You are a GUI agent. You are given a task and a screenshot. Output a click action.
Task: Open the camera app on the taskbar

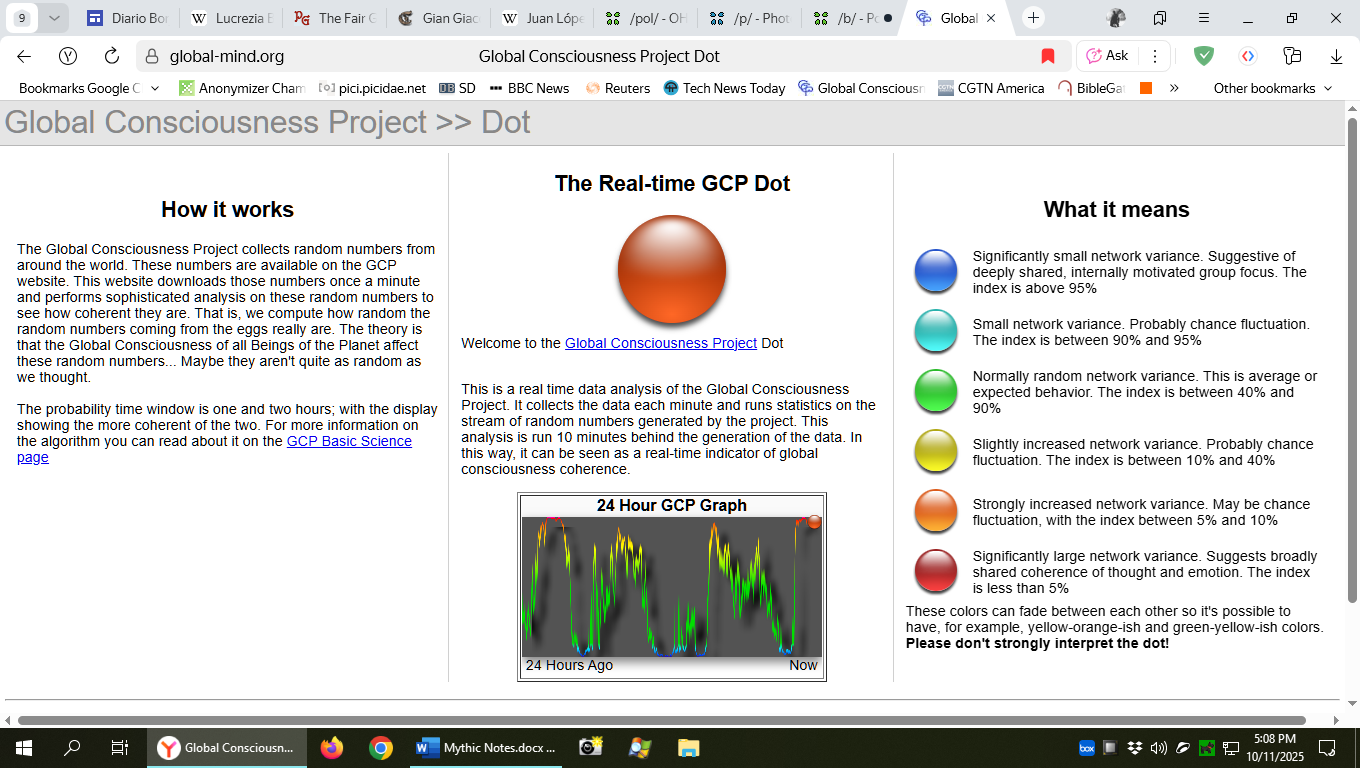591,747
